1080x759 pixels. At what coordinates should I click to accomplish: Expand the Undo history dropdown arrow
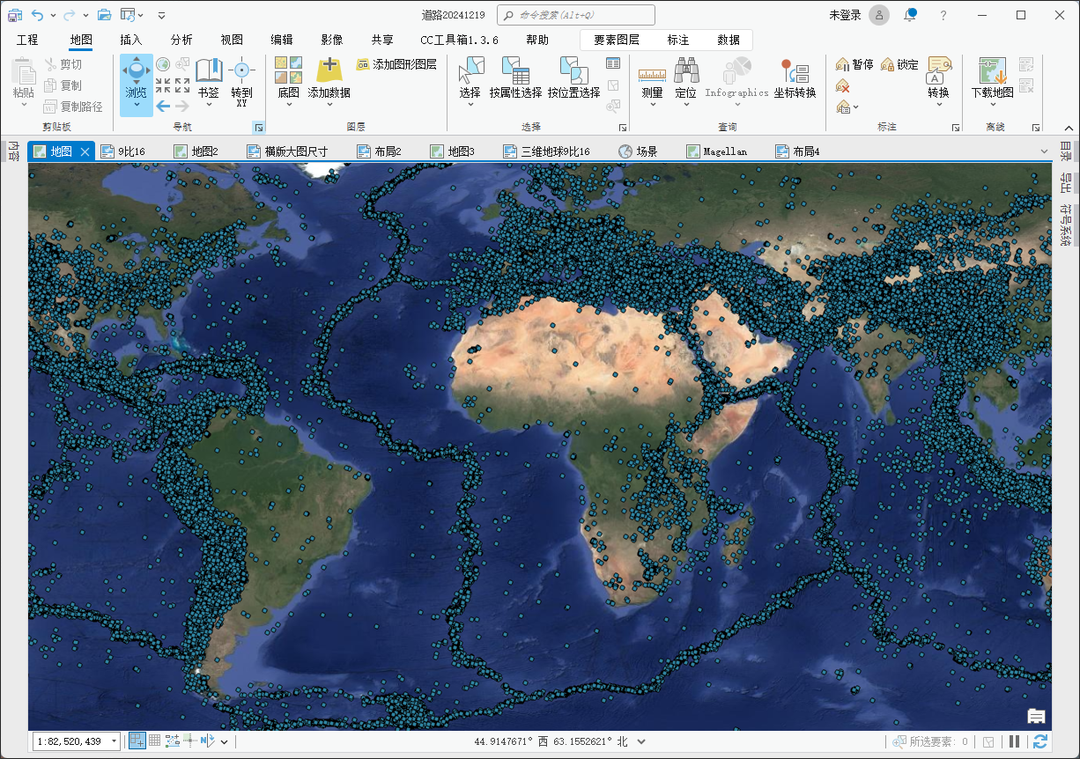[x=53, y=15]
